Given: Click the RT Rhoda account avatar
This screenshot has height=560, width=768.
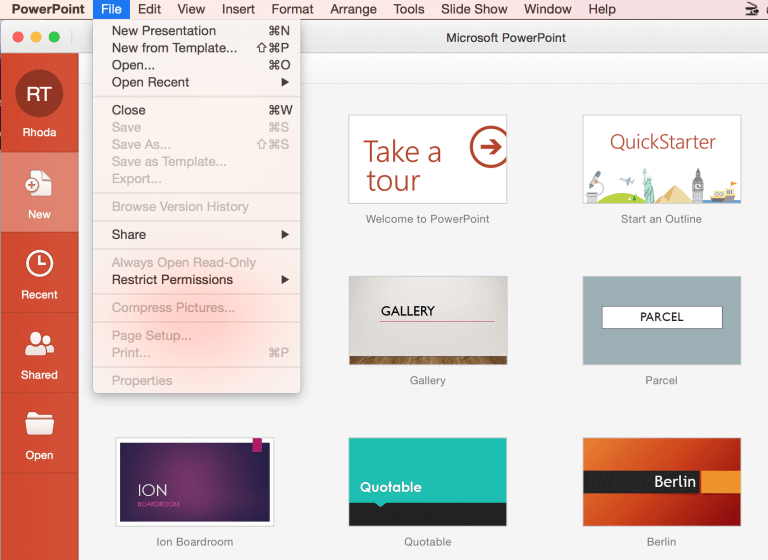Looking at the screenshot, I should (x=39, y=93).
